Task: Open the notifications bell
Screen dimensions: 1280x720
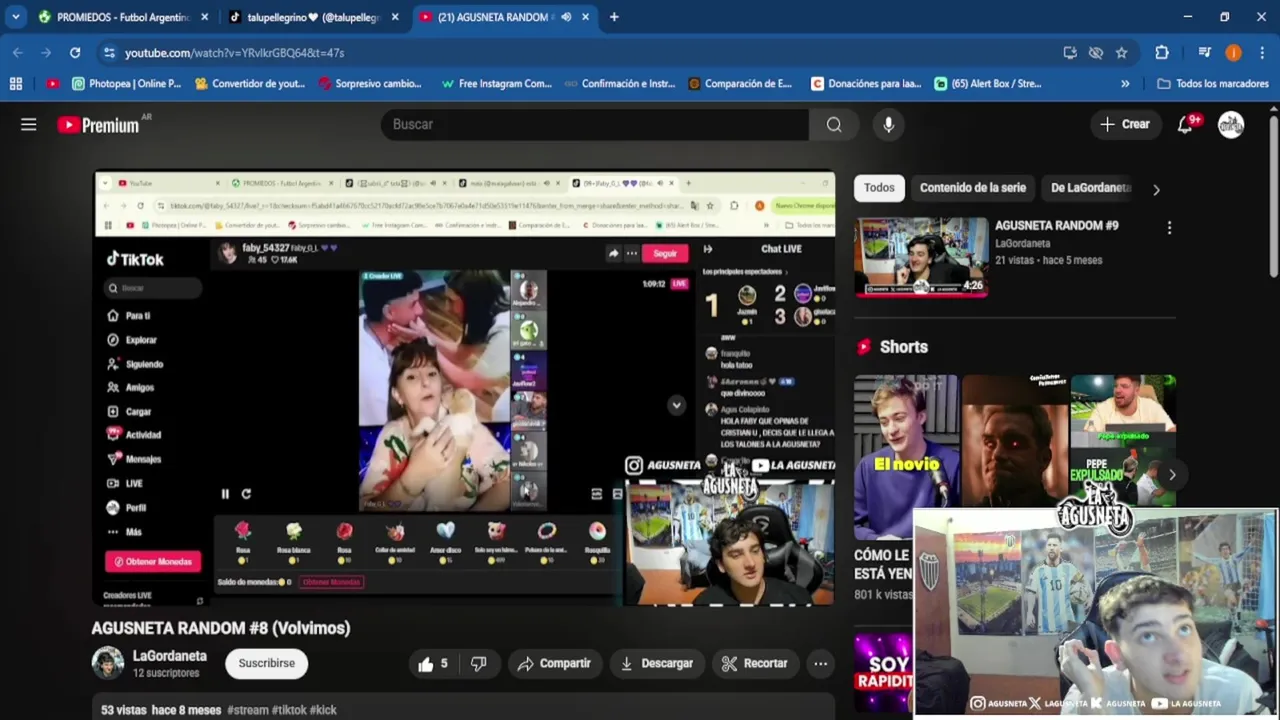Action: point(1185,124)
